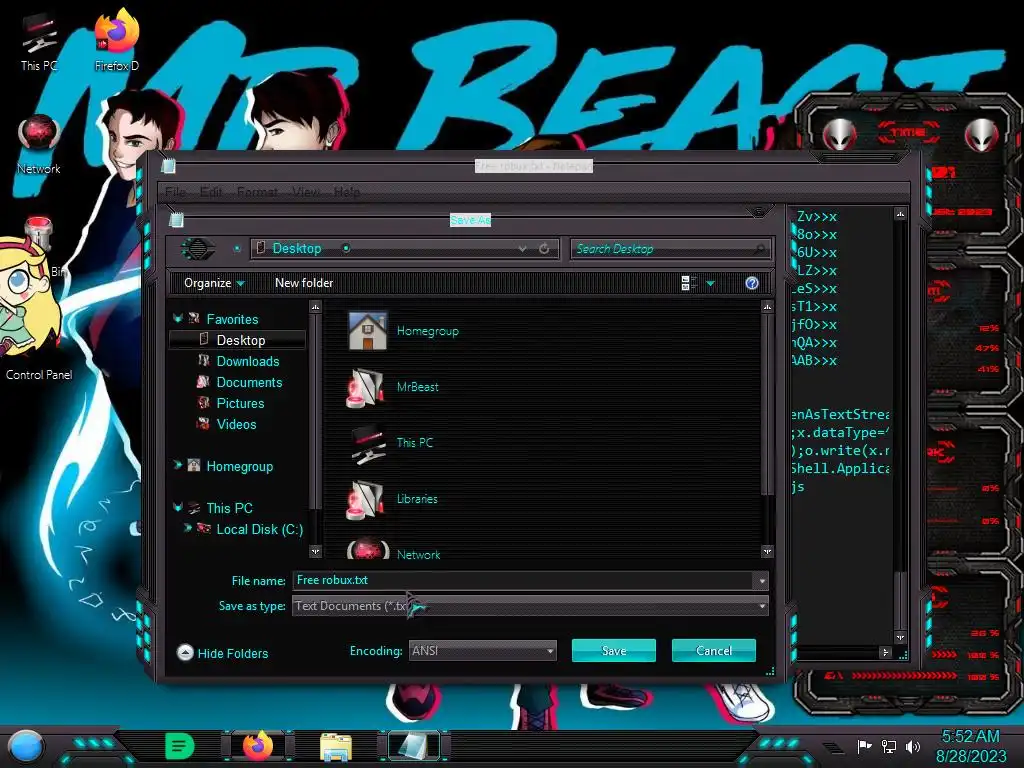Select the Notepad taskbar button
The height and width of the screenshot is (768, 1024).
click(x=414, y=746)
